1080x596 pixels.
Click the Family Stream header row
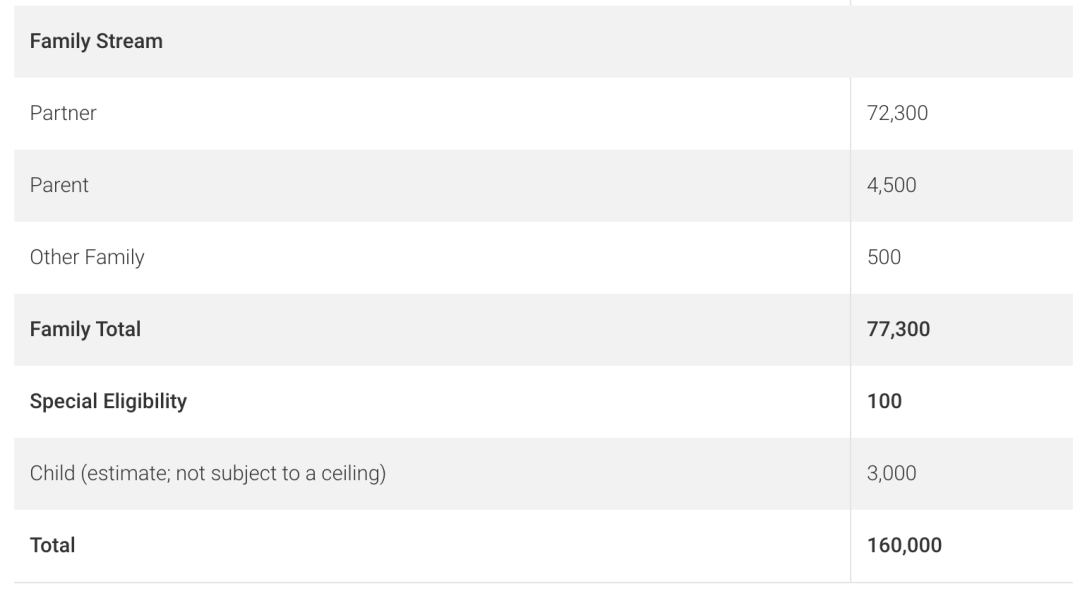(543, 41)
